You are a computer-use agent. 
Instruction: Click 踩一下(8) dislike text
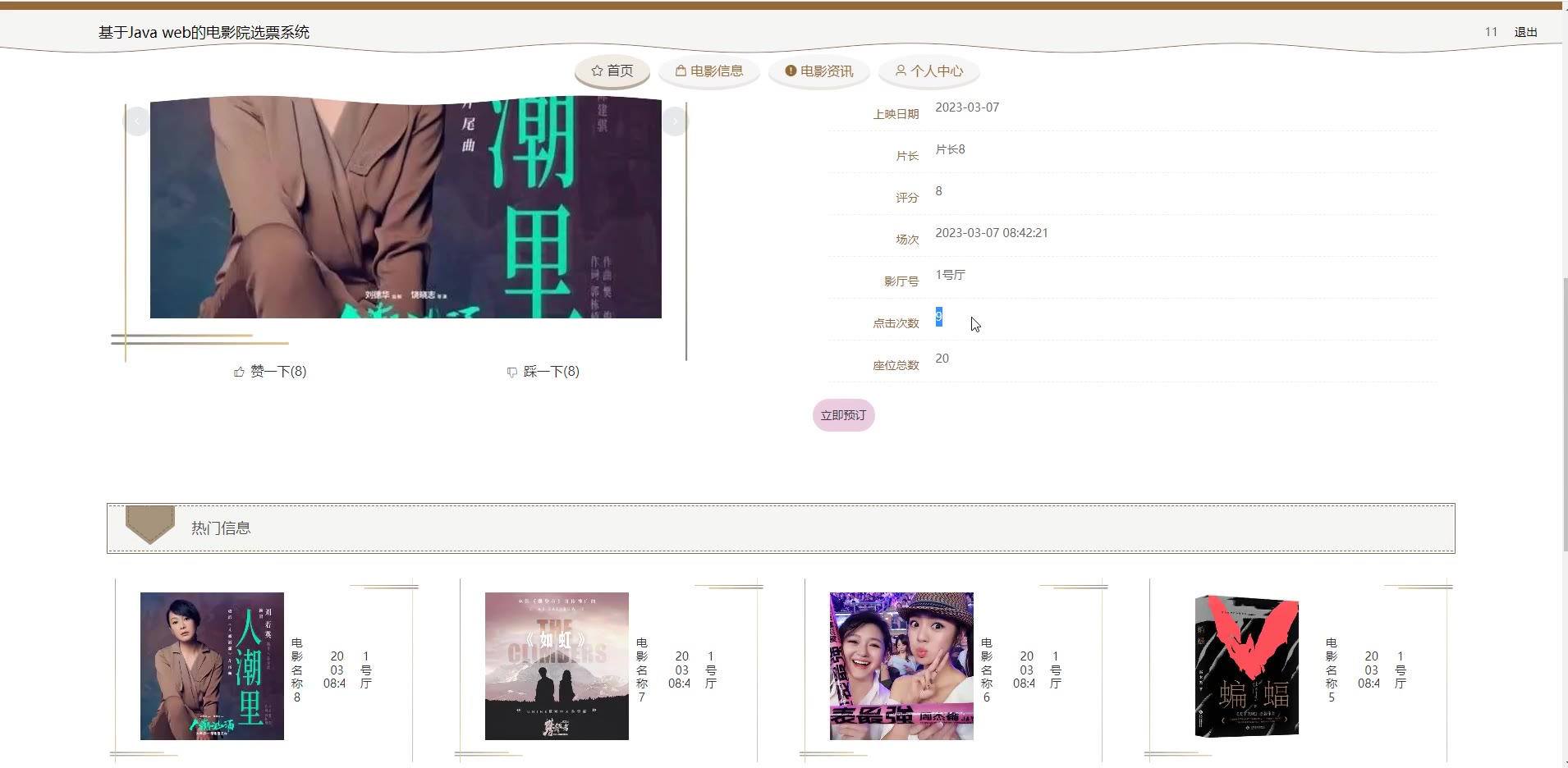[552, 372]
